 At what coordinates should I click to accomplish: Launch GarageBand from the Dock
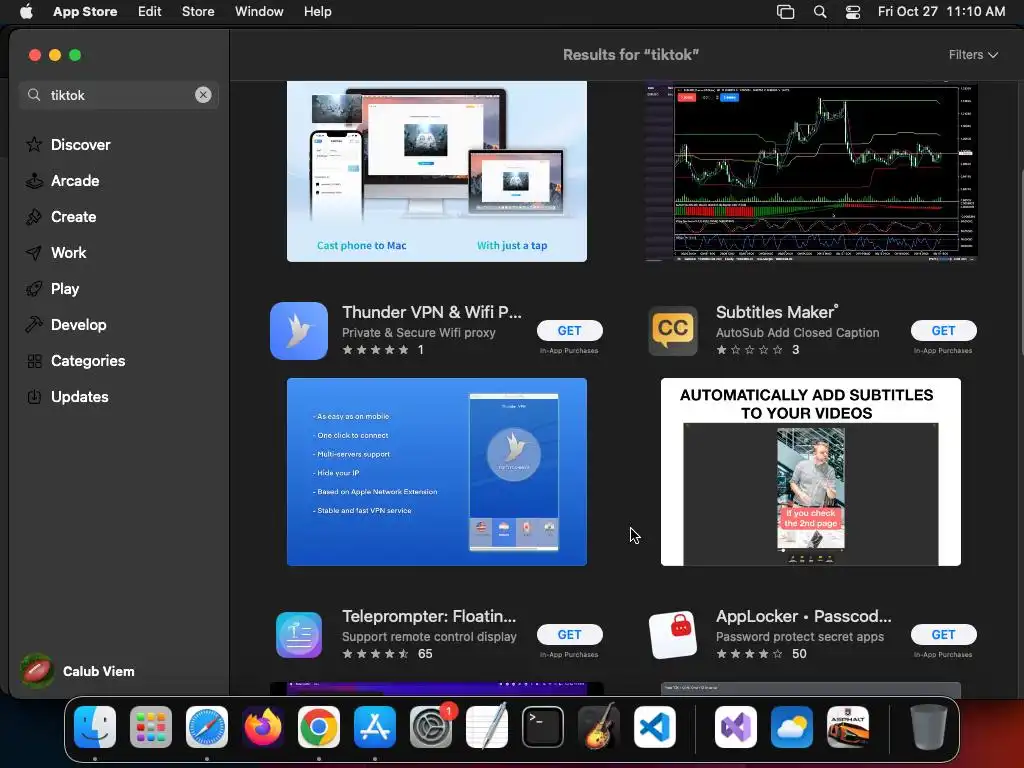(599, 727)
